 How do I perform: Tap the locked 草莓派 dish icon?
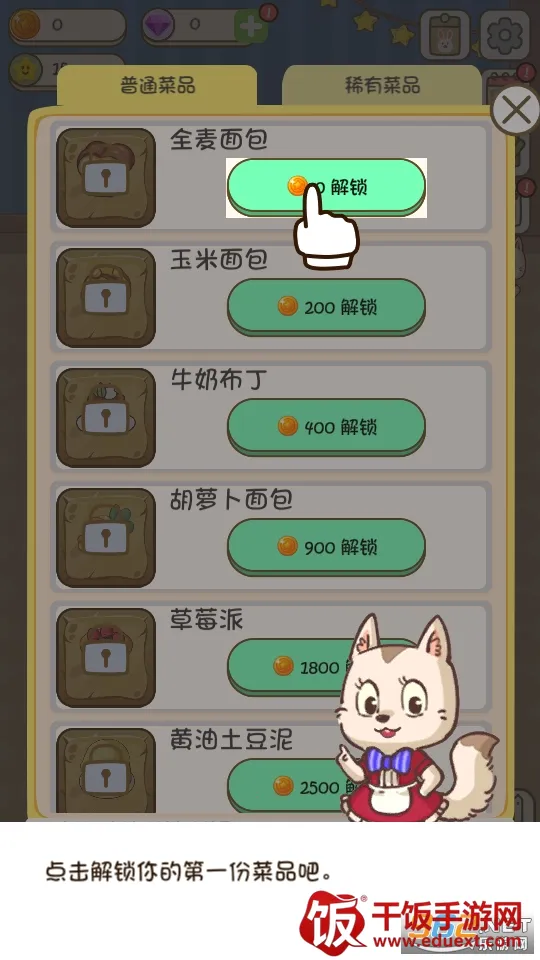(x=106, y=658)
